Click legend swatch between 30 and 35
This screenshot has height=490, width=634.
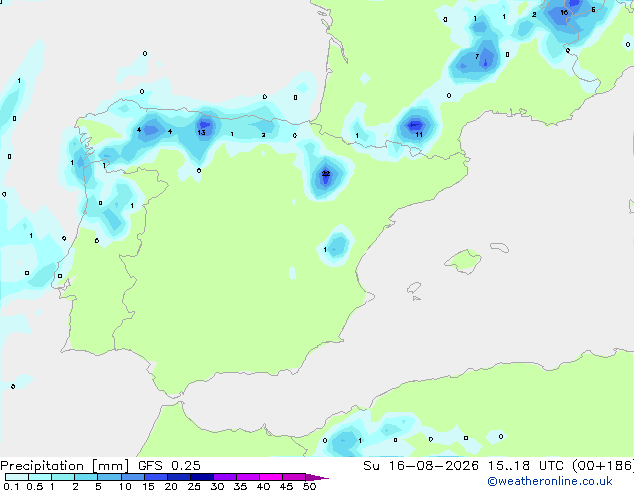(224, 477)
